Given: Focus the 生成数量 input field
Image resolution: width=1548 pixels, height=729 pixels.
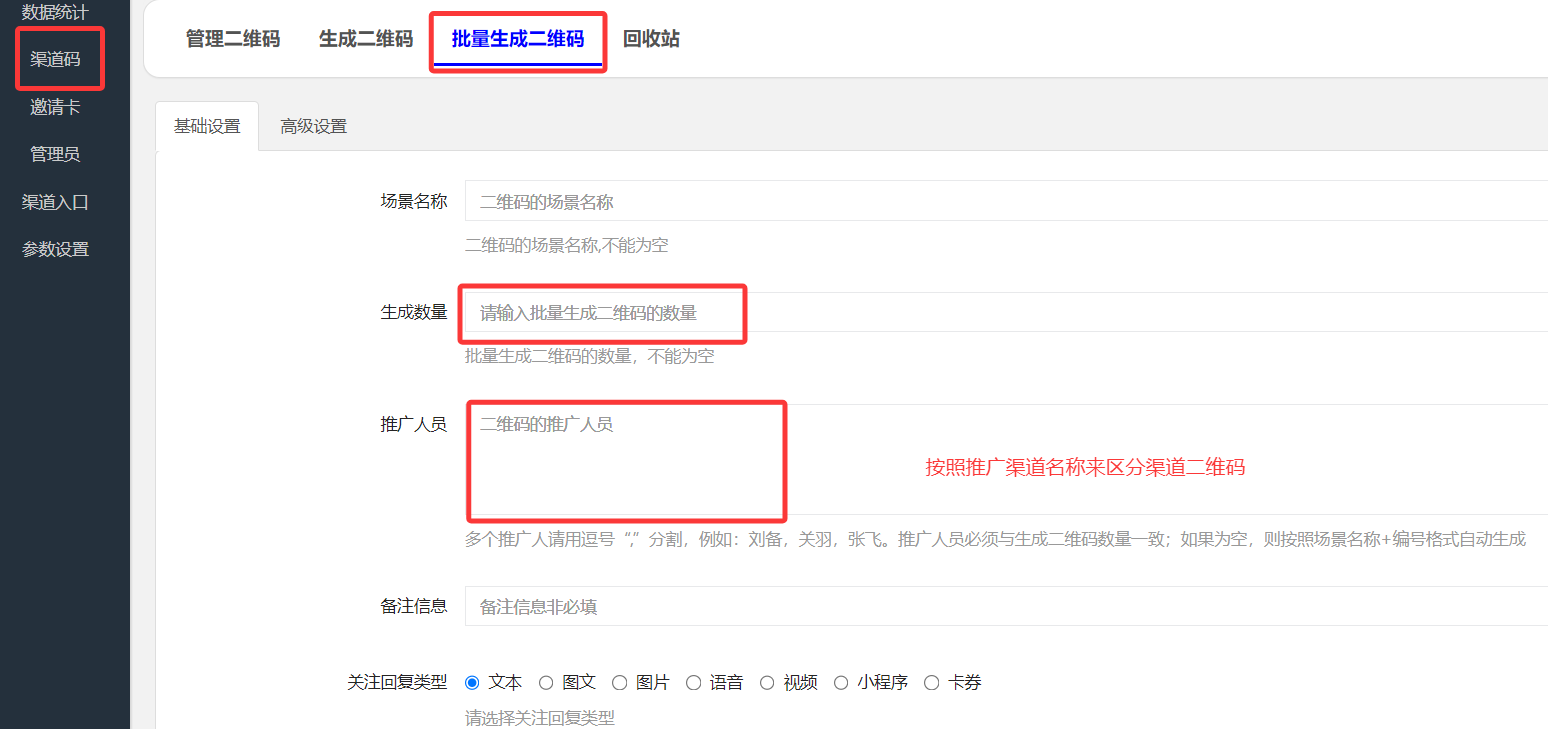Looking at the screenshot, I should (x=1006, y=312).
